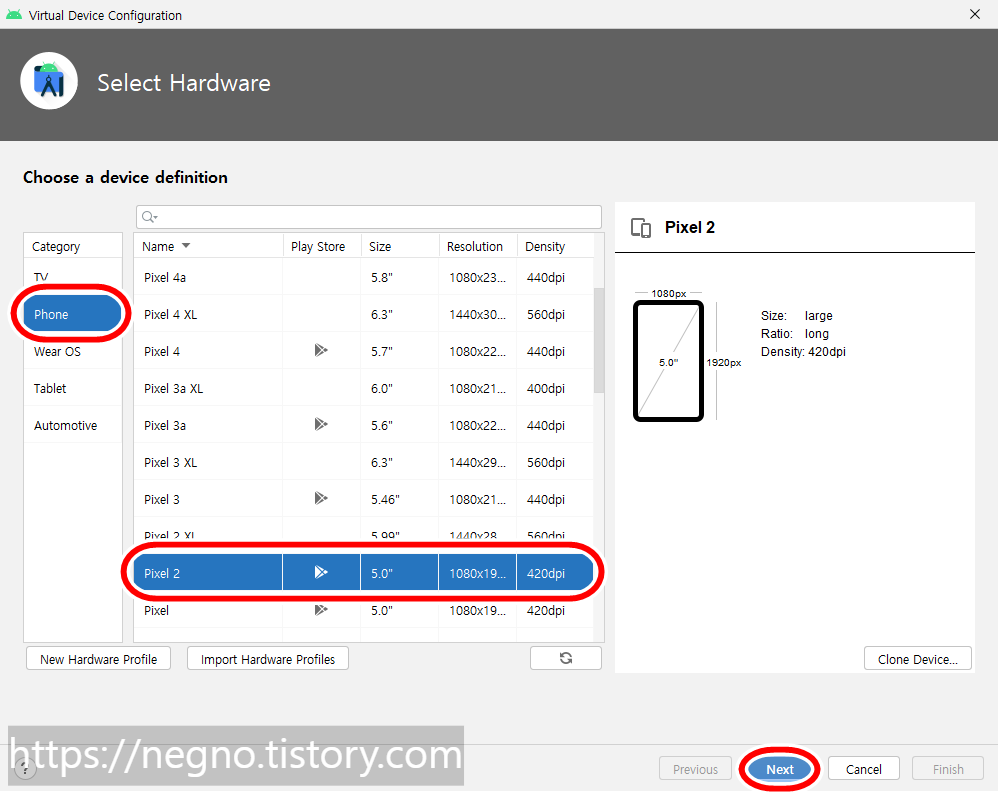Select the Pixel 3 device name

162,499
